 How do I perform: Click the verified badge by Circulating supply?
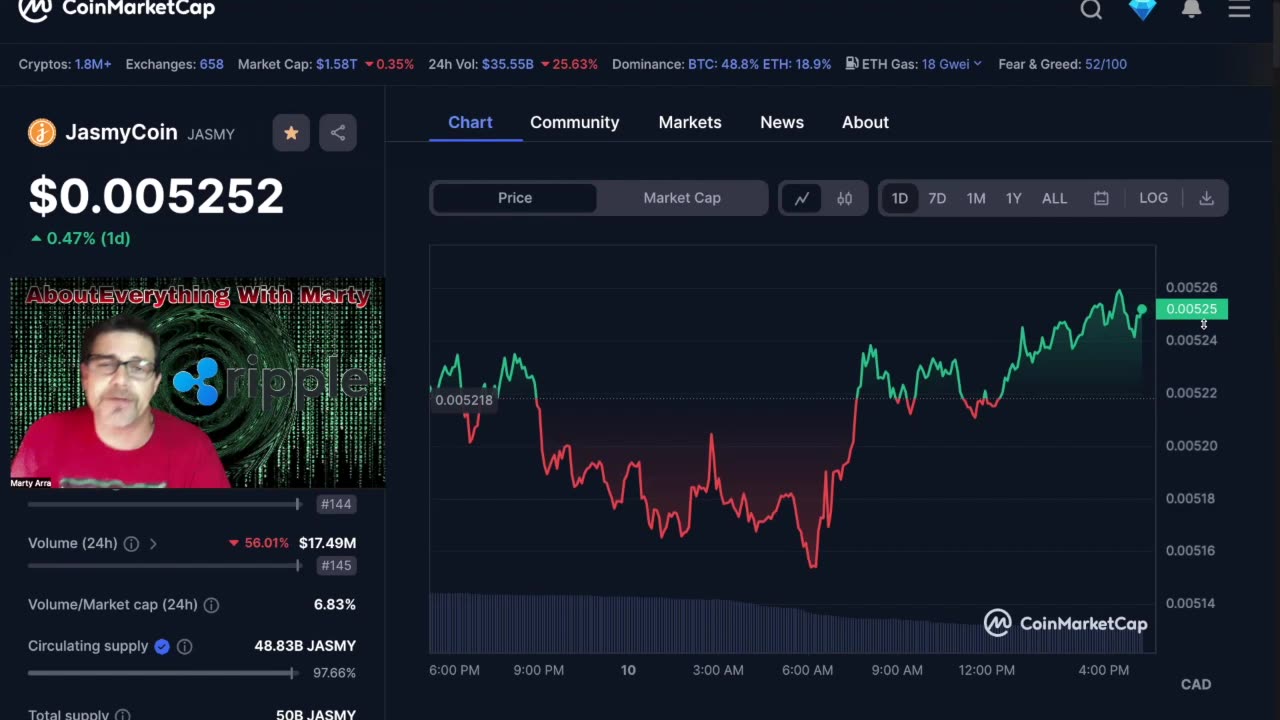[162, 646]
